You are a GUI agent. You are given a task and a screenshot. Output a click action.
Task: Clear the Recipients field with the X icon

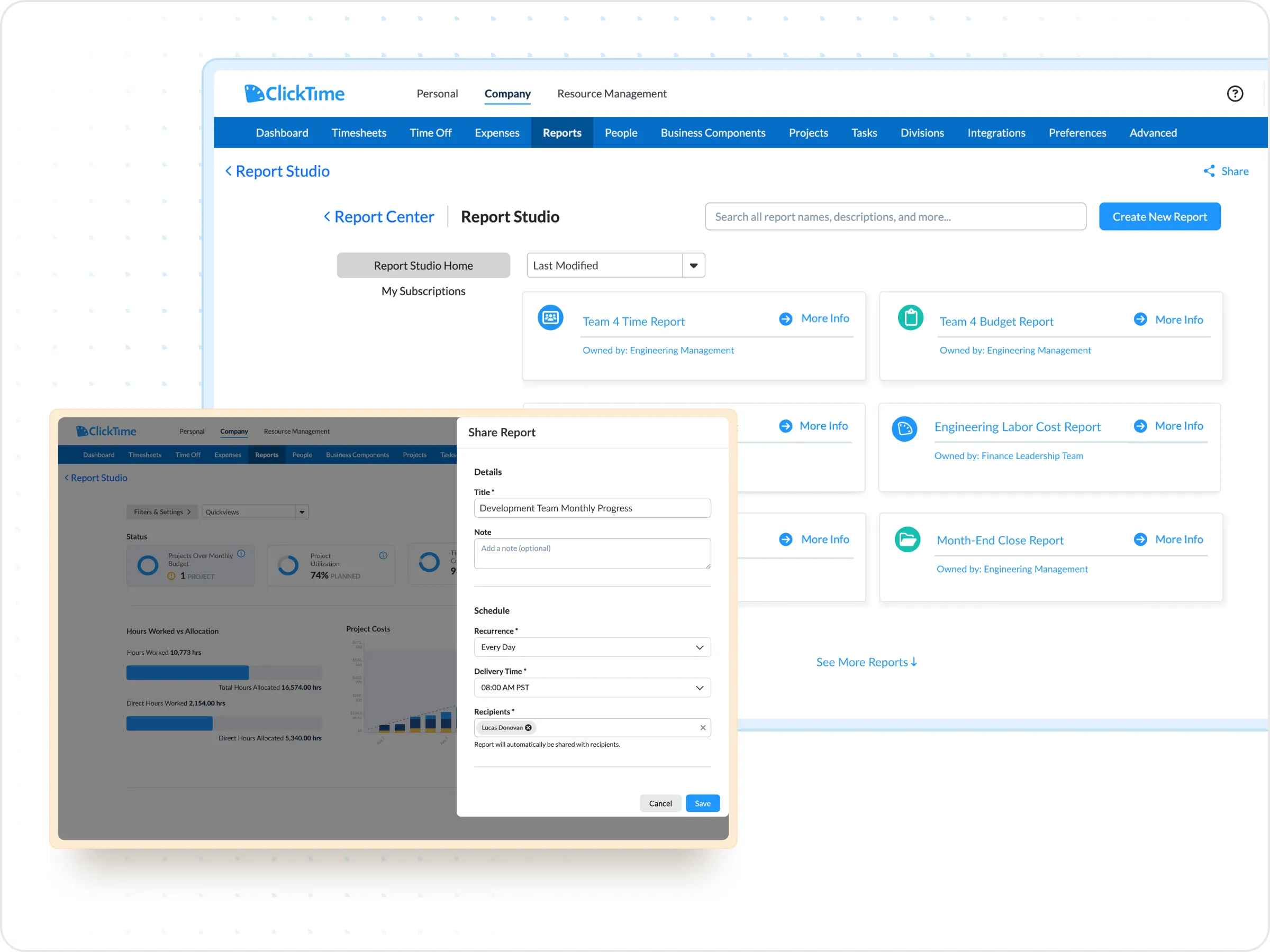click(x=703, y=728)
